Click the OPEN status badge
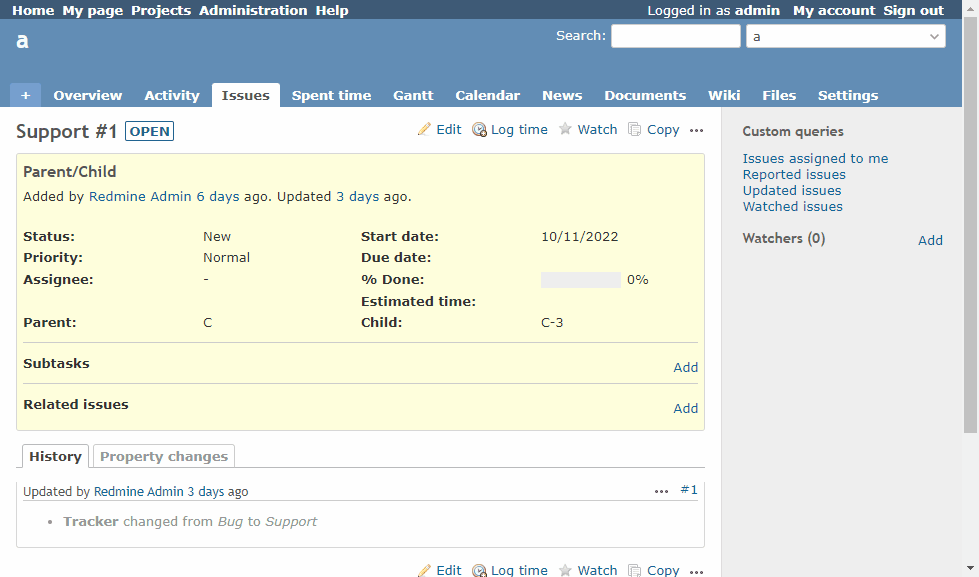Image resolution: width=979 pixels, height=577 pixels. (149, 131)
